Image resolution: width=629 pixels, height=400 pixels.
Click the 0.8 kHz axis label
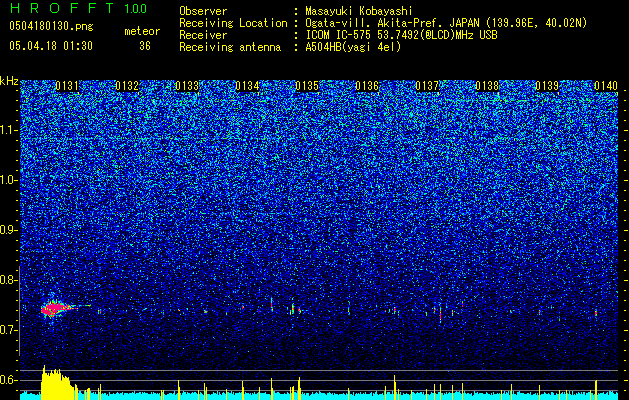point(9,280)
